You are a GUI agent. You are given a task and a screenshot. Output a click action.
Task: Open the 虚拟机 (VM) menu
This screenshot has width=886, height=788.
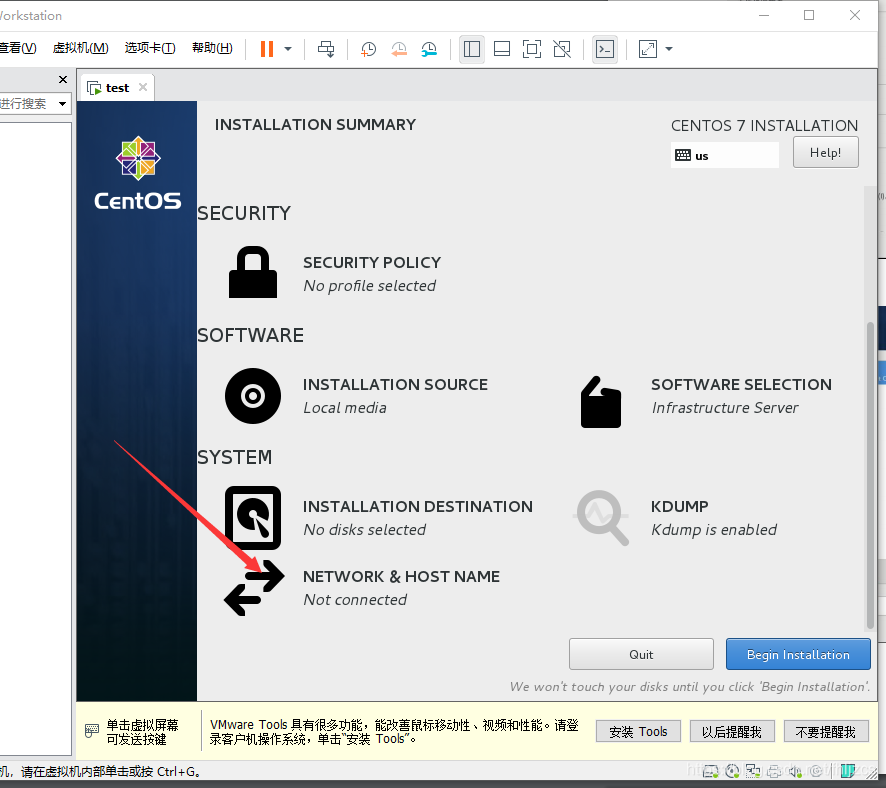pos(80,48)
